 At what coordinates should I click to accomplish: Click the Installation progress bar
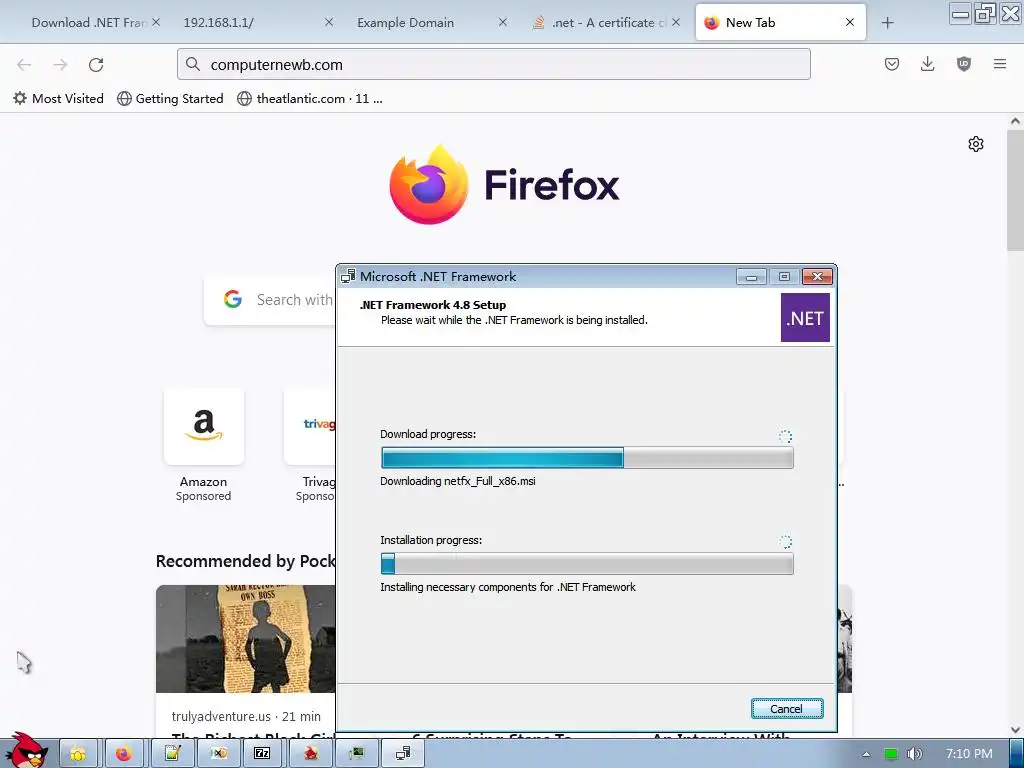coord(586,564)
